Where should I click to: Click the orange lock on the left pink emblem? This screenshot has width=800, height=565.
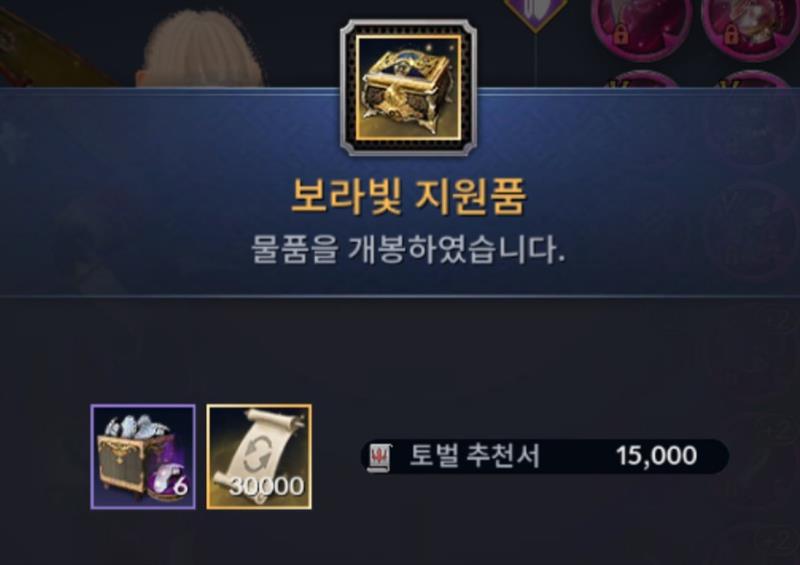coord(621,35)
